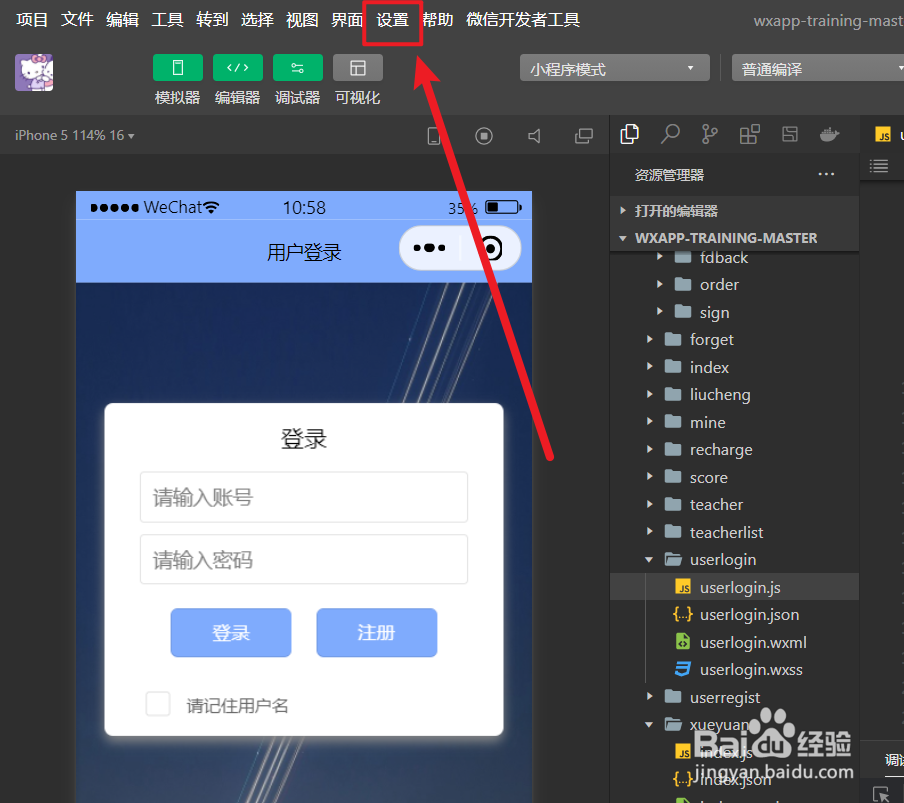Viewport: 904px width, 803px height.
Task: Open the 项目 menu
Action: coord(32,20)
